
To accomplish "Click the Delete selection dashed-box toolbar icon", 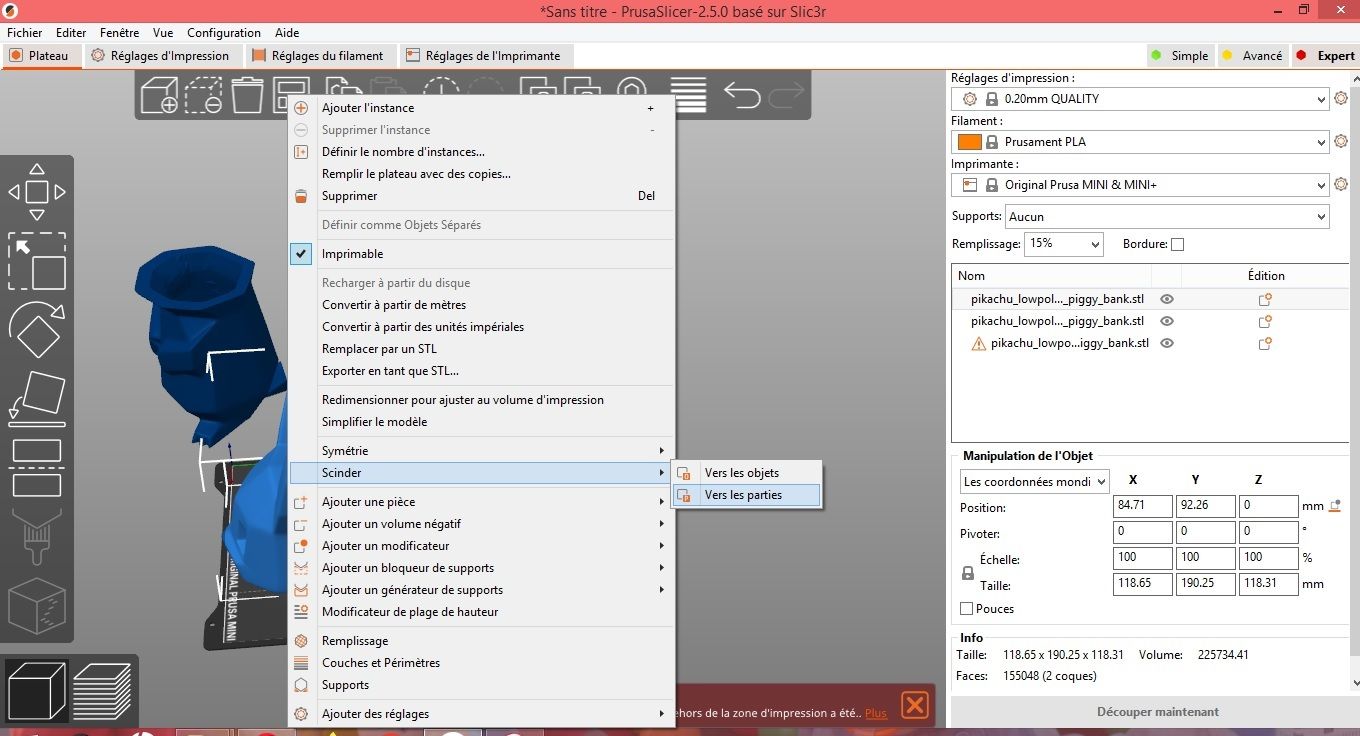I will tap(203, 95).
